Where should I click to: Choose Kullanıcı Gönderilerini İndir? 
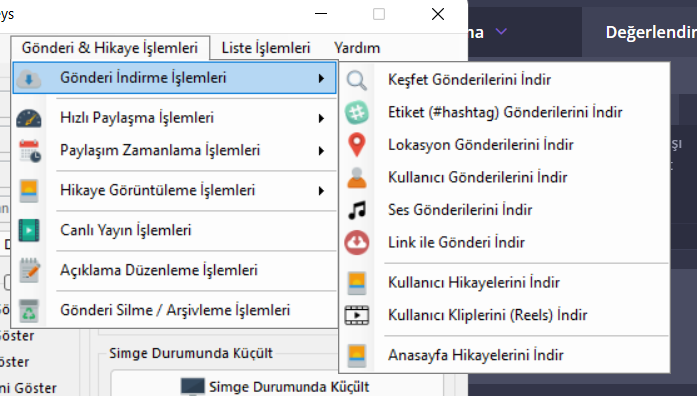(505, 177)
